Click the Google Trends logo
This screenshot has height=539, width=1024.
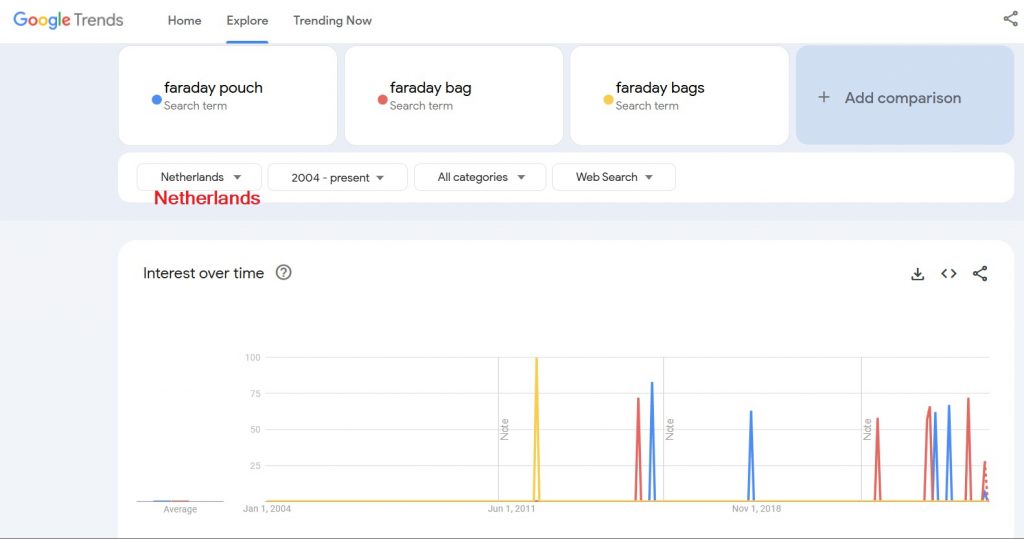[x=68, y=20]
